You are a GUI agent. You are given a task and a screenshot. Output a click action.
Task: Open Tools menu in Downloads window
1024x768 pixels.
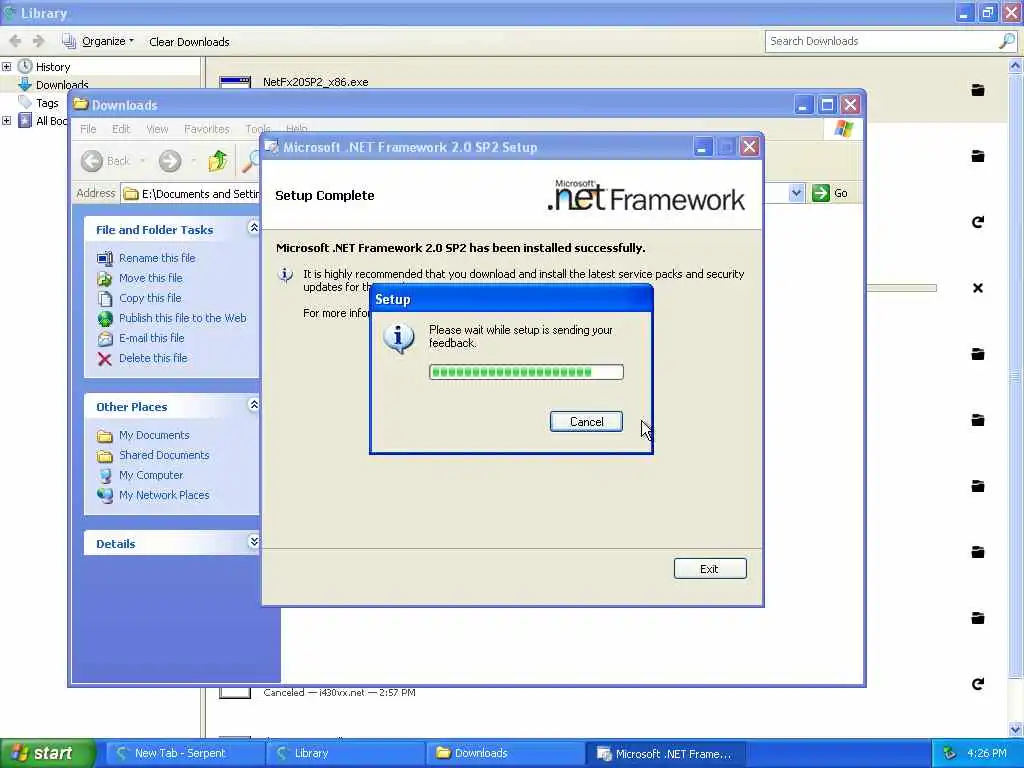[x=257, y=129]
